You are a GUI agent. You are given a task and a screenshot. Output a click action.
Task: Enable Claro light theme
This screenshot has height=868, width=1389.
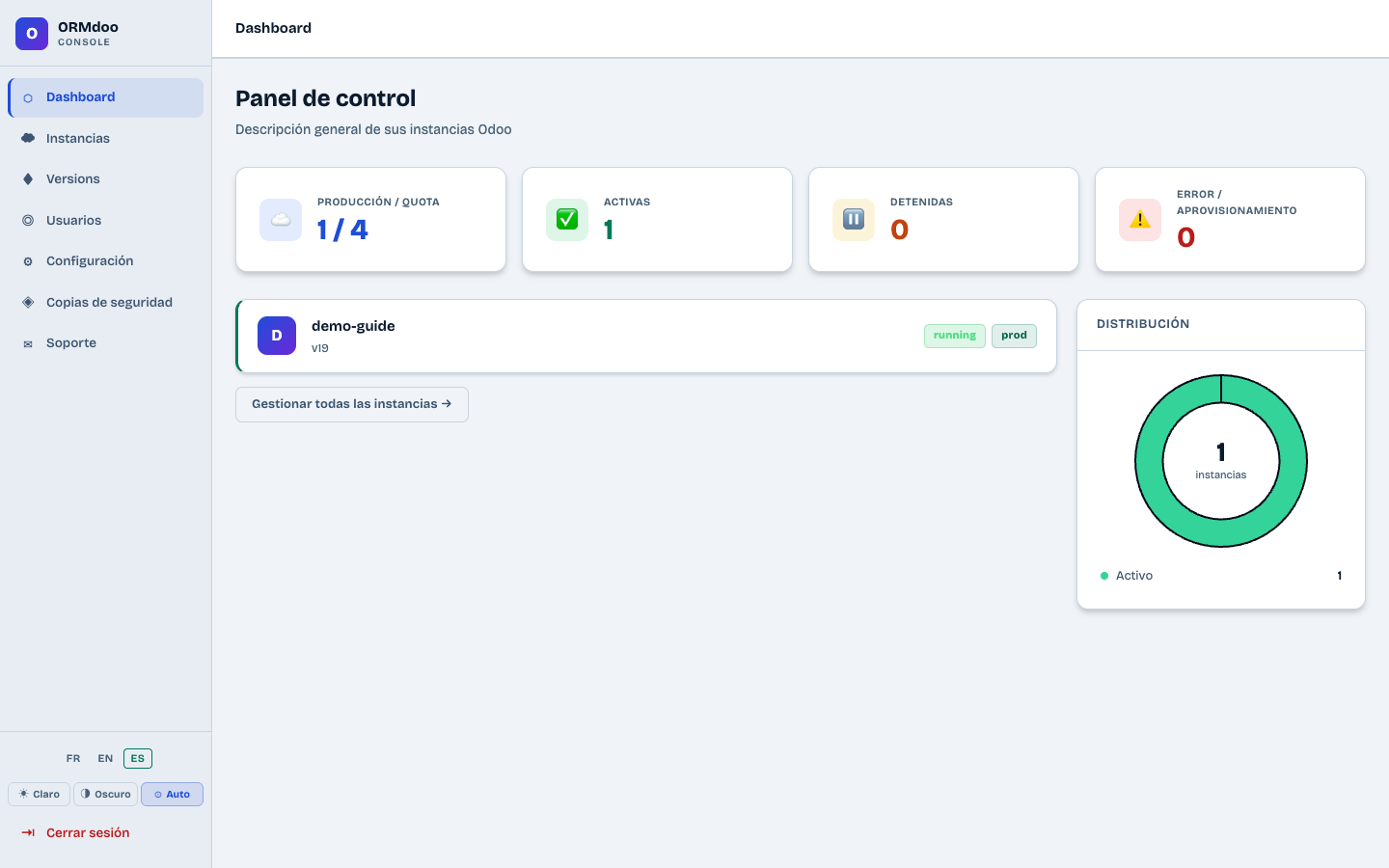(x=40, y=795)
